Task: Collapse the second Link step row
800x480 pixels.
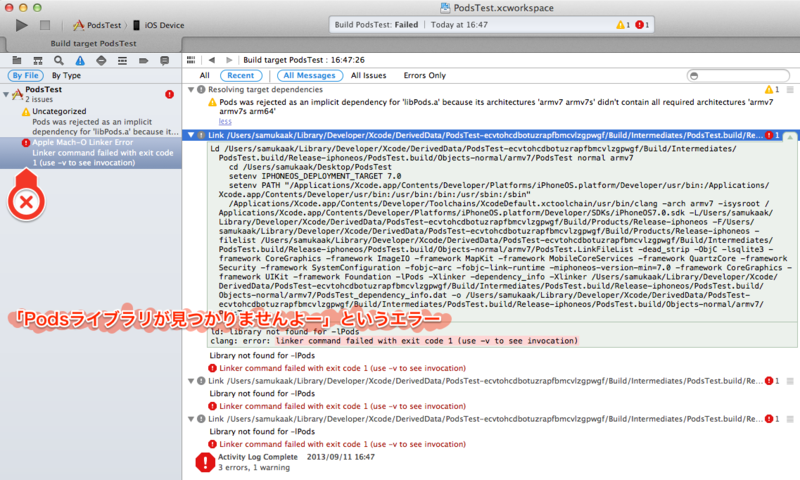Action: 191,381
